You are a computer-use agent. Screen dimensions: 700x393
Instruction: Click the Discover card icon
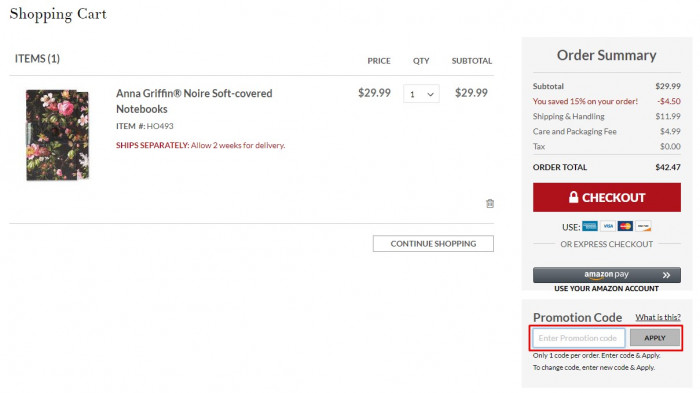643,226
